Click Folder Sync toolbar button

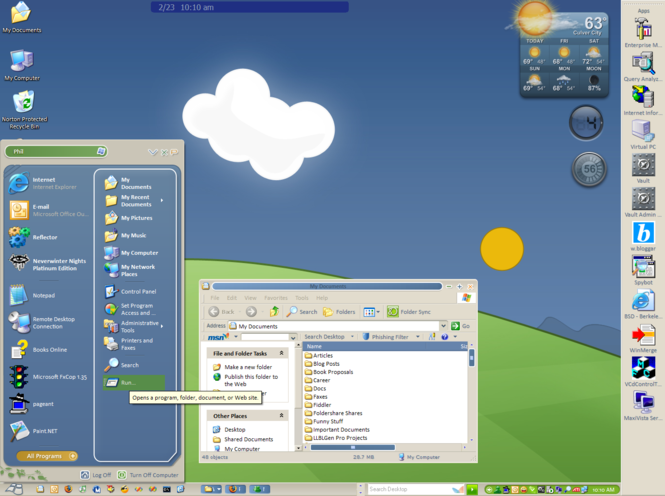(x=409, y=312)
